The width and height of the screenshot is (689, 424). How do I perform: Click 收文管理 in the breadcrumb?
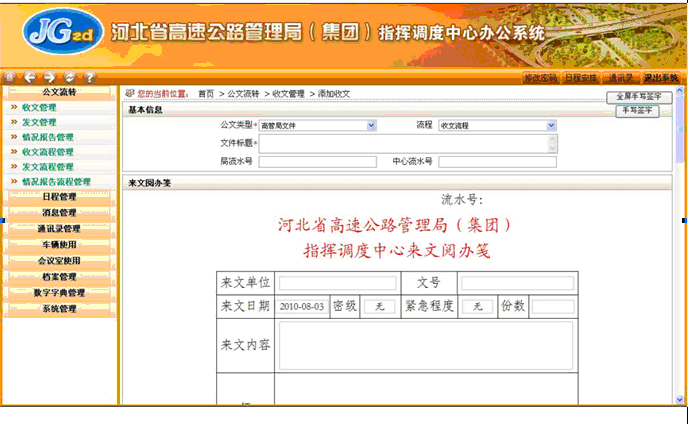(288, 94)
